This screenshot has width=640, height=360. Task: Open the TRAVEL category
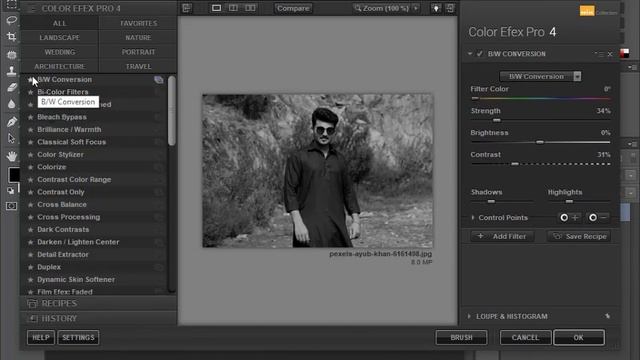(138, 67)
